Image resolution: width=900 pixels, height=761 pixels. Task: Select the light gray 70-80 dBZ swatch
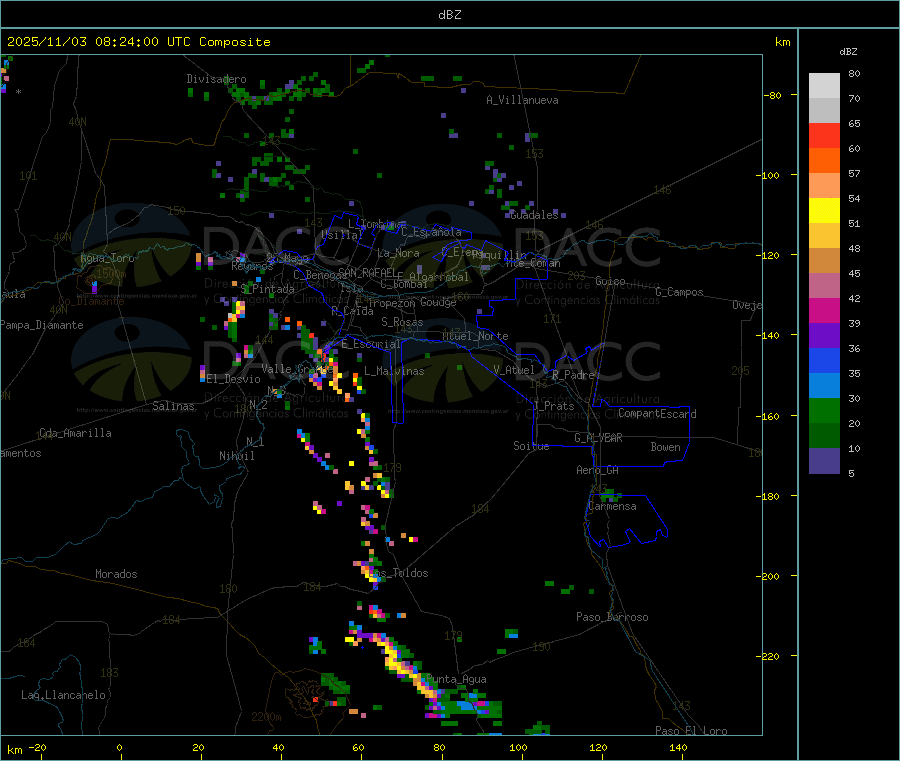tap(824, 86)
